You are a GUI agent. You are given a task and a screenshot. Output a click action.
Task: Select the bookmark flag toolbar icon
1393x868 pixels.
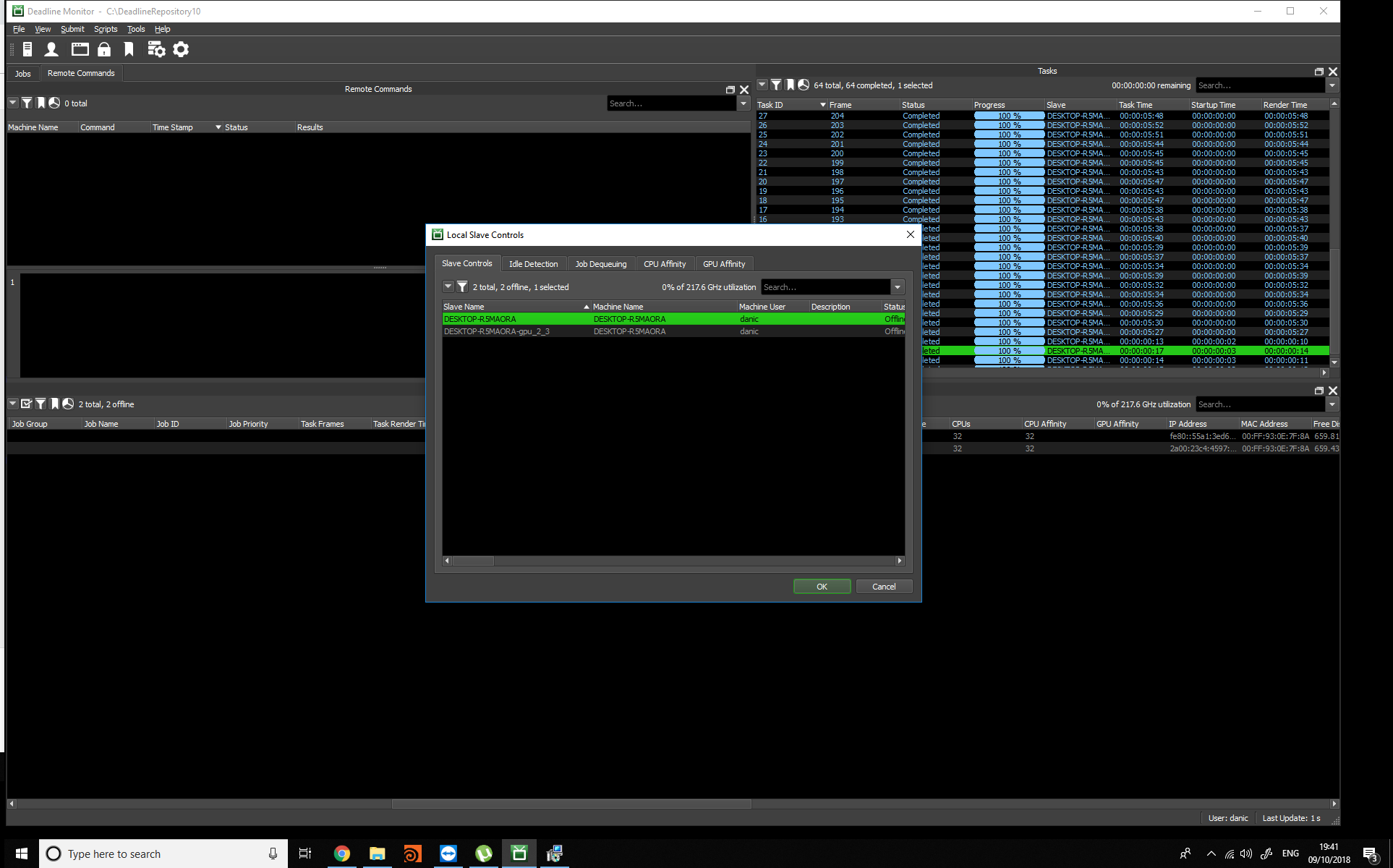[x=129, y=49]
